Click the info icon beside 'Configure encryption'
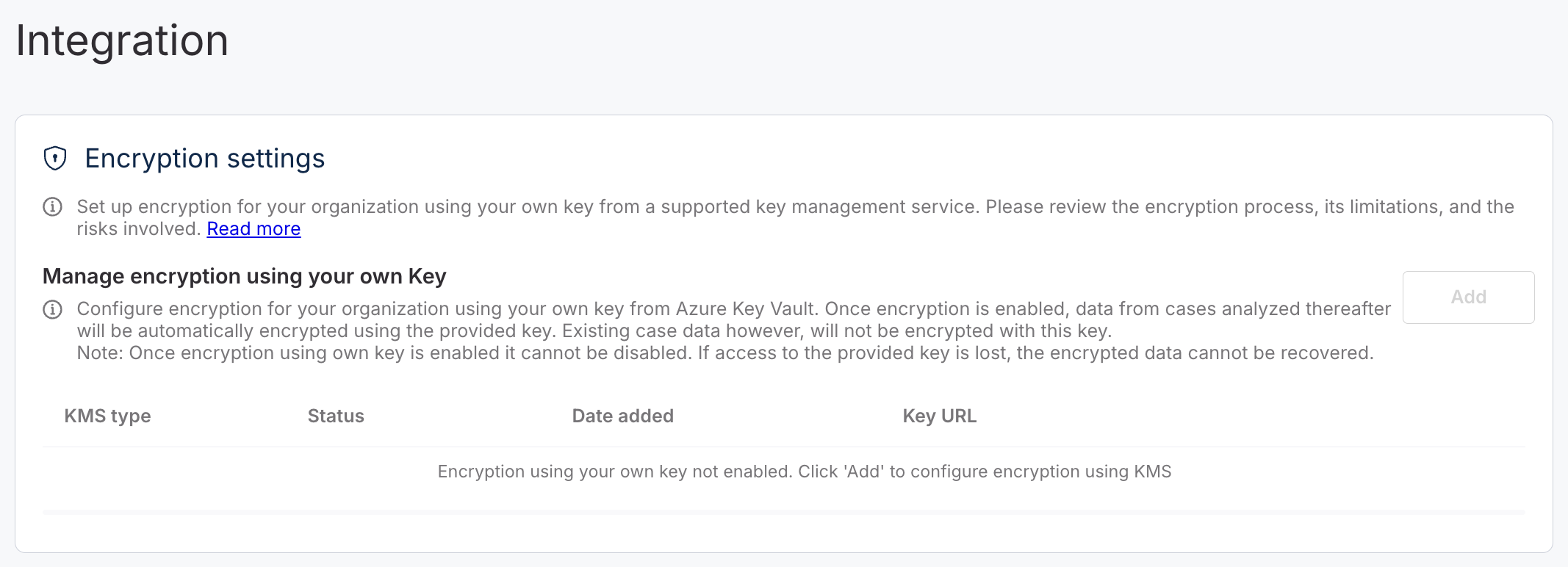Viewport: 1568px width, 567px height. coord(52,309)
